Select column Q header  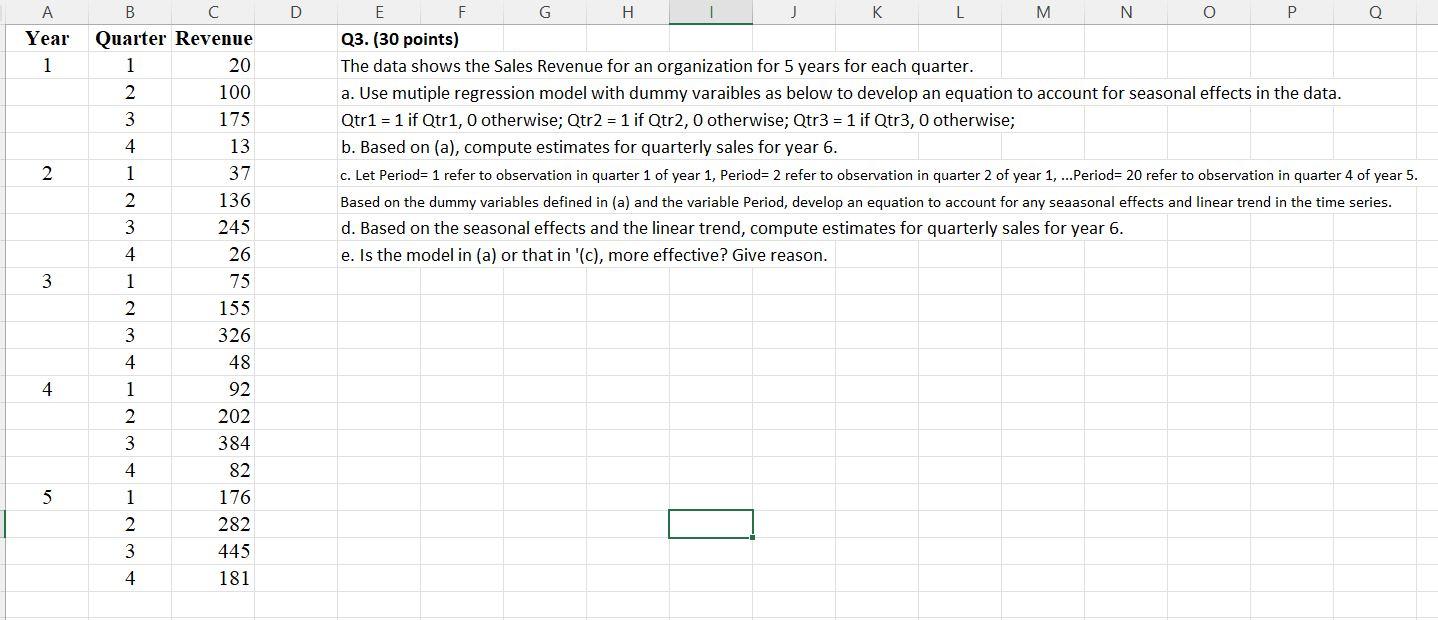pos(1375,12)
